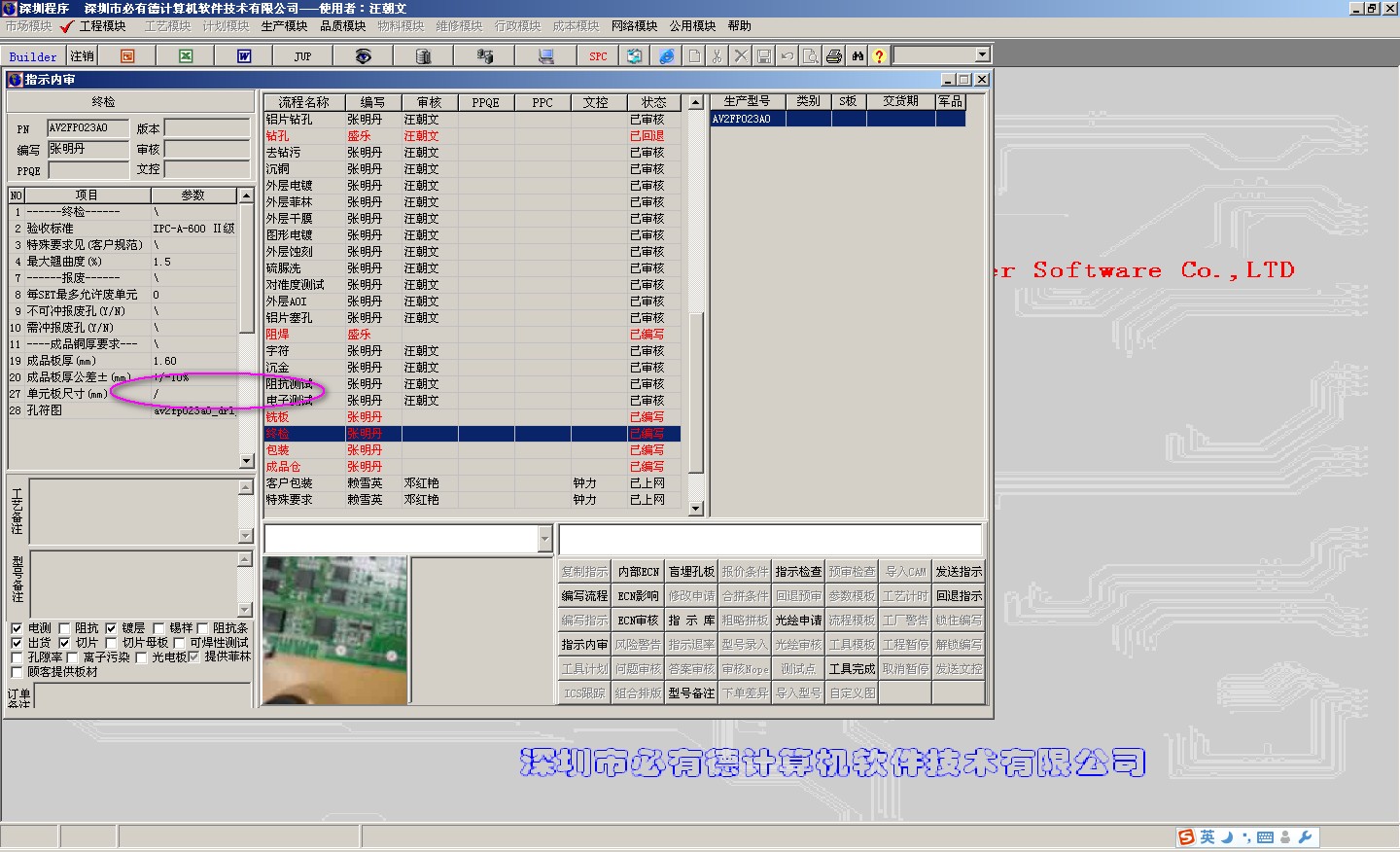Click the Word export toolbar icon
The width and height of the screenshot is (1400, 852).
[x=244, y=56]
